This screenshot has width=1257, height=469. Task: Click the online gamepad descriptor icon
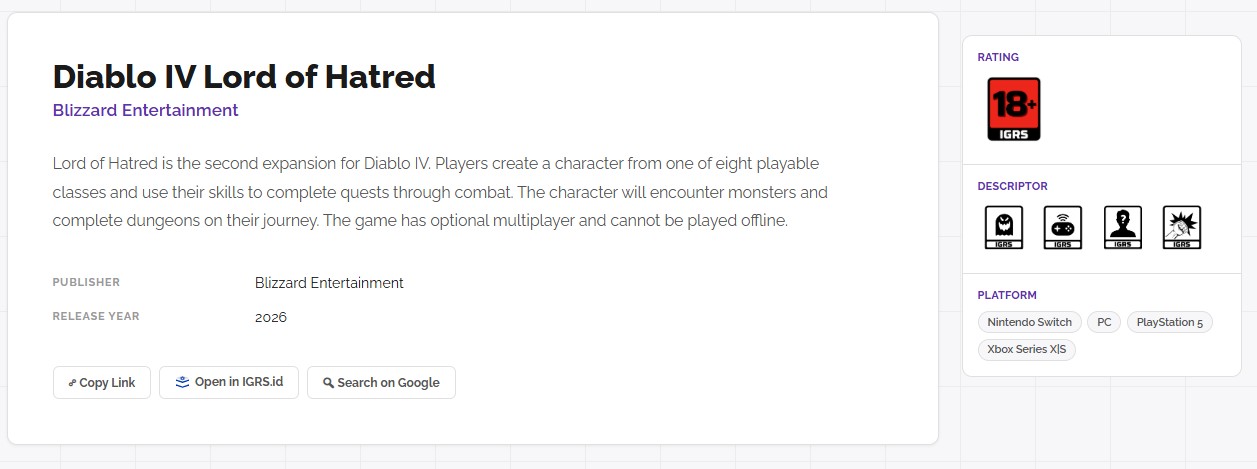pyautogui.click(x=1063, y=228)
